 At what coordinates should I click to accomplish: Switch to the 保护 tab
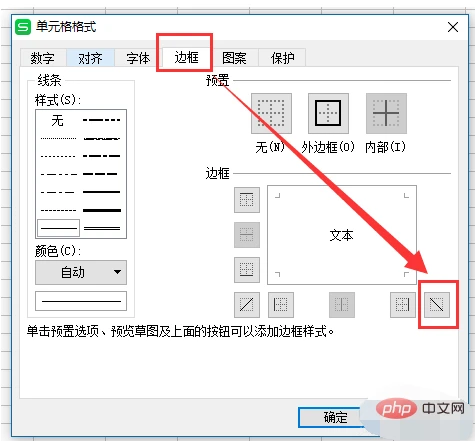pos(282,58)
